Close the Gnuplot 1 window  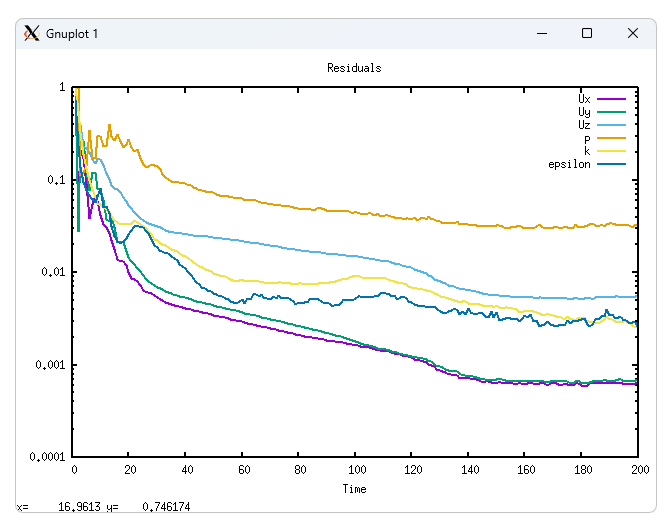tap(633, 33)
